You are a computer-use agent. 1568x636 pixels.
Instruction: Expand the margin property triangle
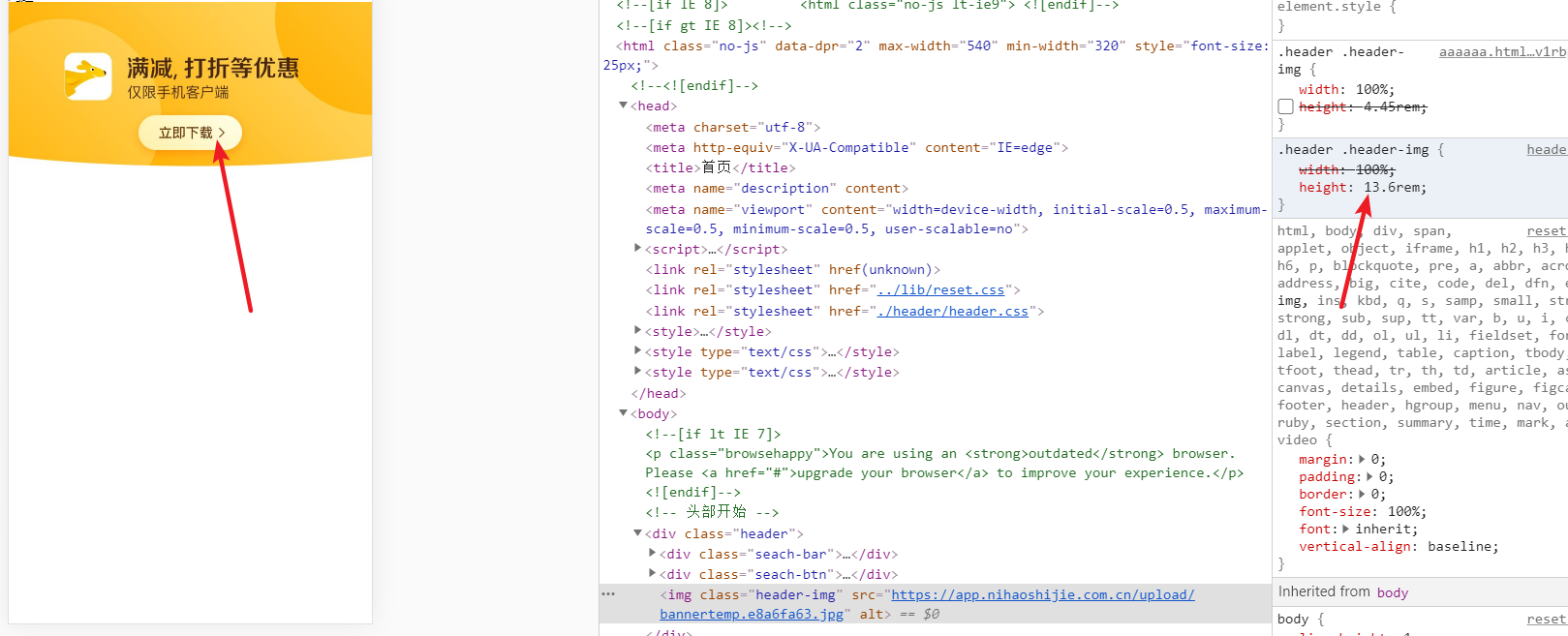(1363, 460)
